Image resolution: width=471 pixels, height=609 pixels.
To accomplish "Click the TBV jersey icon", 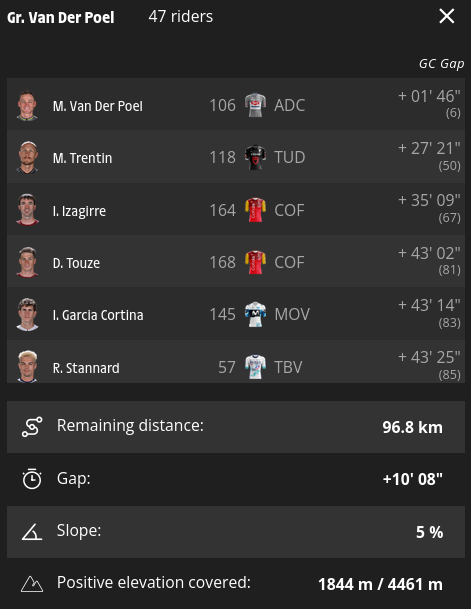I will click(x=255, y=367).
